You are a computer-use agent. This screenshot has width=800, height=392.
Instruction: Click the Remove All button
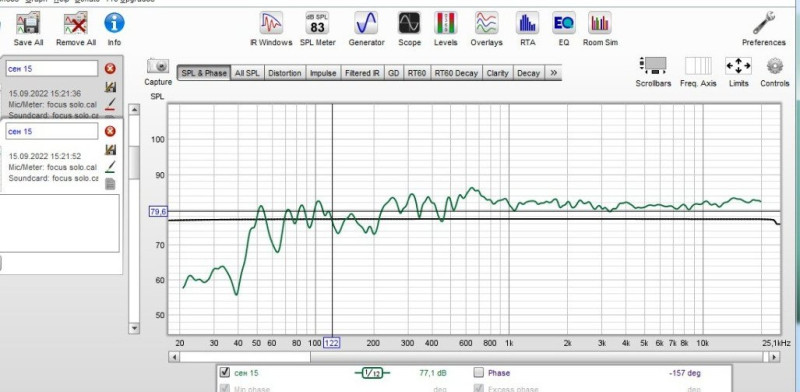(x=76, y=30)
